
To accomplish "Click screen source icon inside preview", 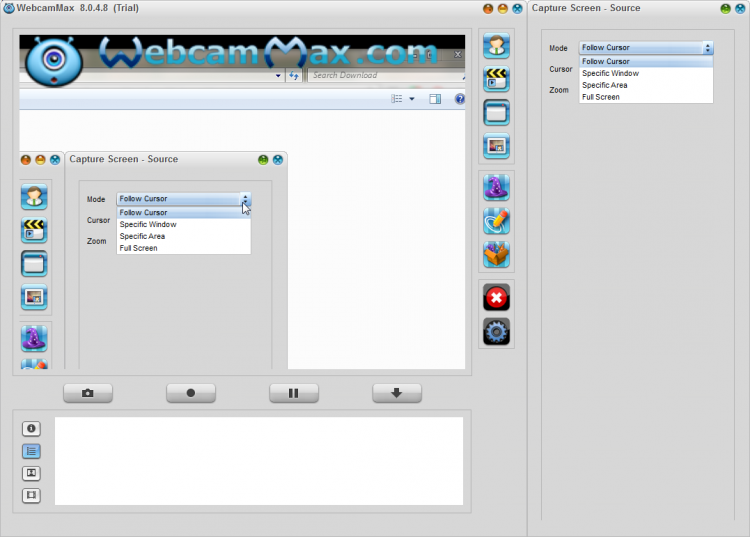I will (34, 263).
